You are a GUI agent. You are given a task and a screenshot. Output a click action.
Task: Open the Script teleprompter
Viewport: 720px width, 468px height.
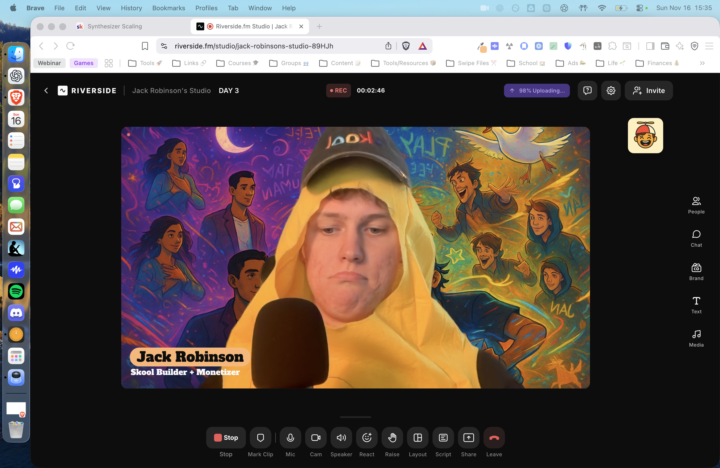click(443, 437)
